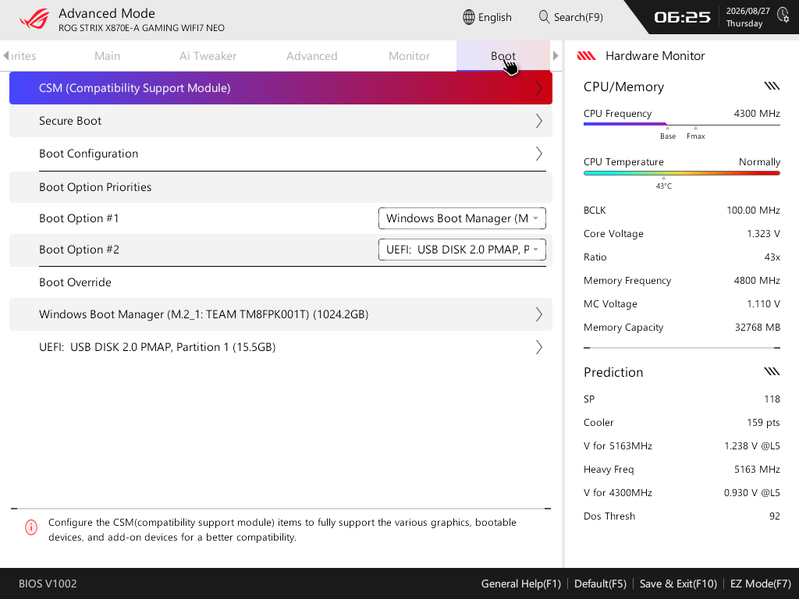799x599 pixels.
Task: Switch to the Ai Tweaker tab
Action: point(207,56)
